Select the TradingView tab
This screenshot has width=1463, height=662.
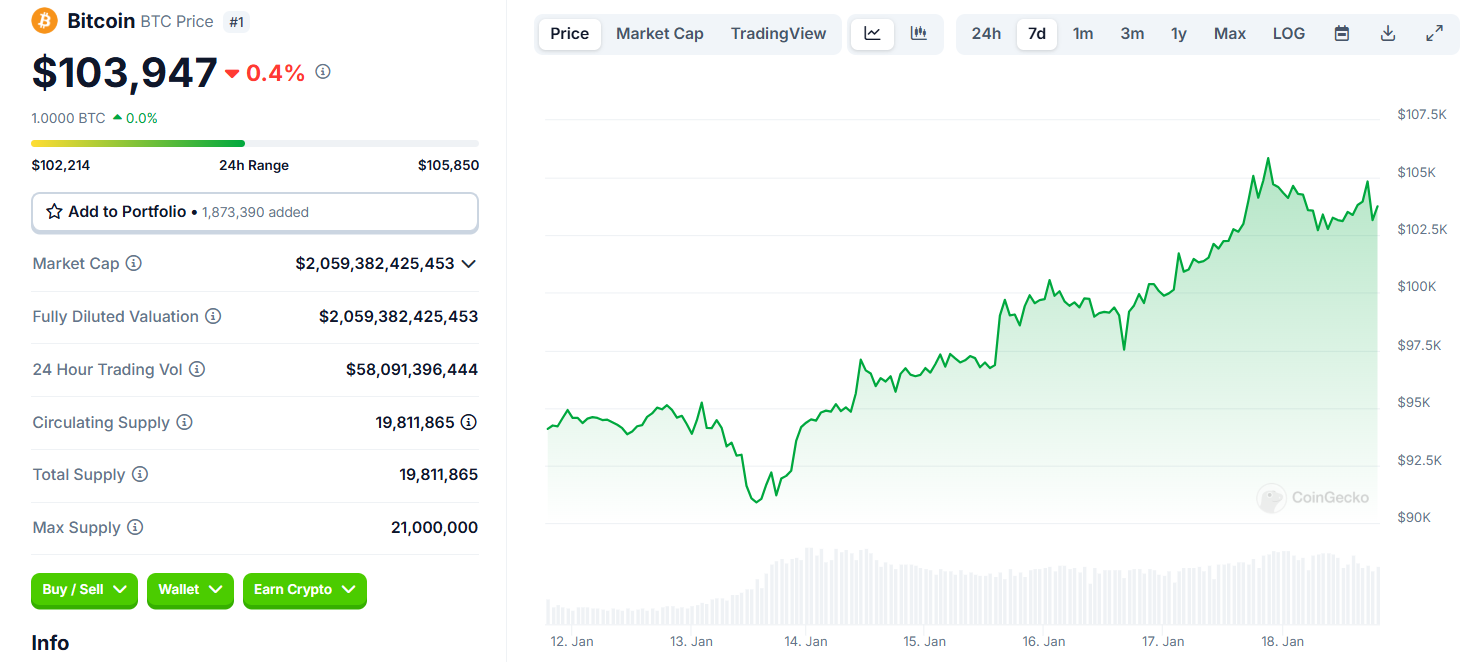[779, 34]
